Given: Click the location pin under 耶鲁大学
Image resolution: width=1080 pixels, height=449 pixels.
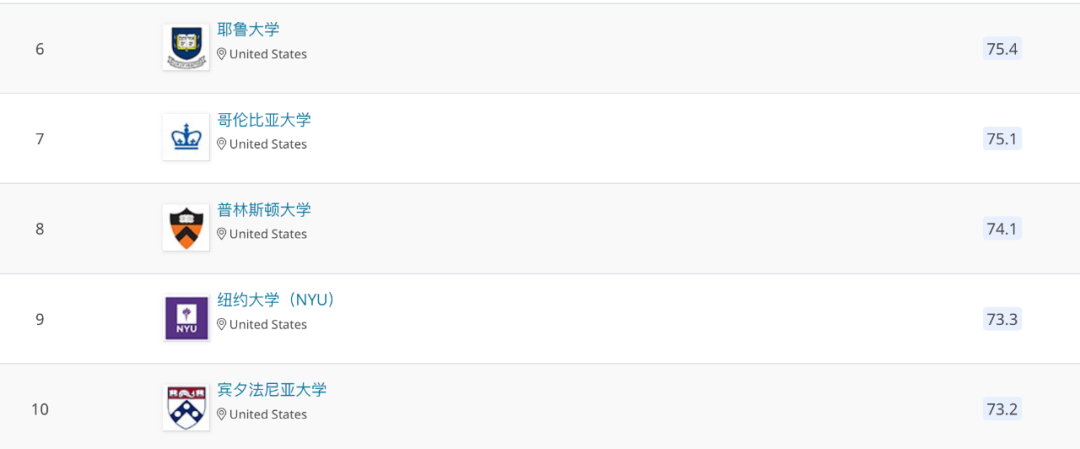Looking at the screenshot, I should 222,54.
